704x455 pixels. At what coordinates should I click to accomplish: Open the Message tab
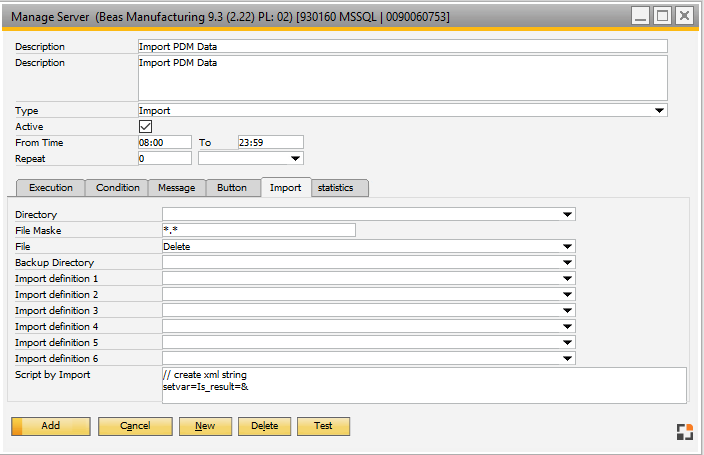point(178,188)
